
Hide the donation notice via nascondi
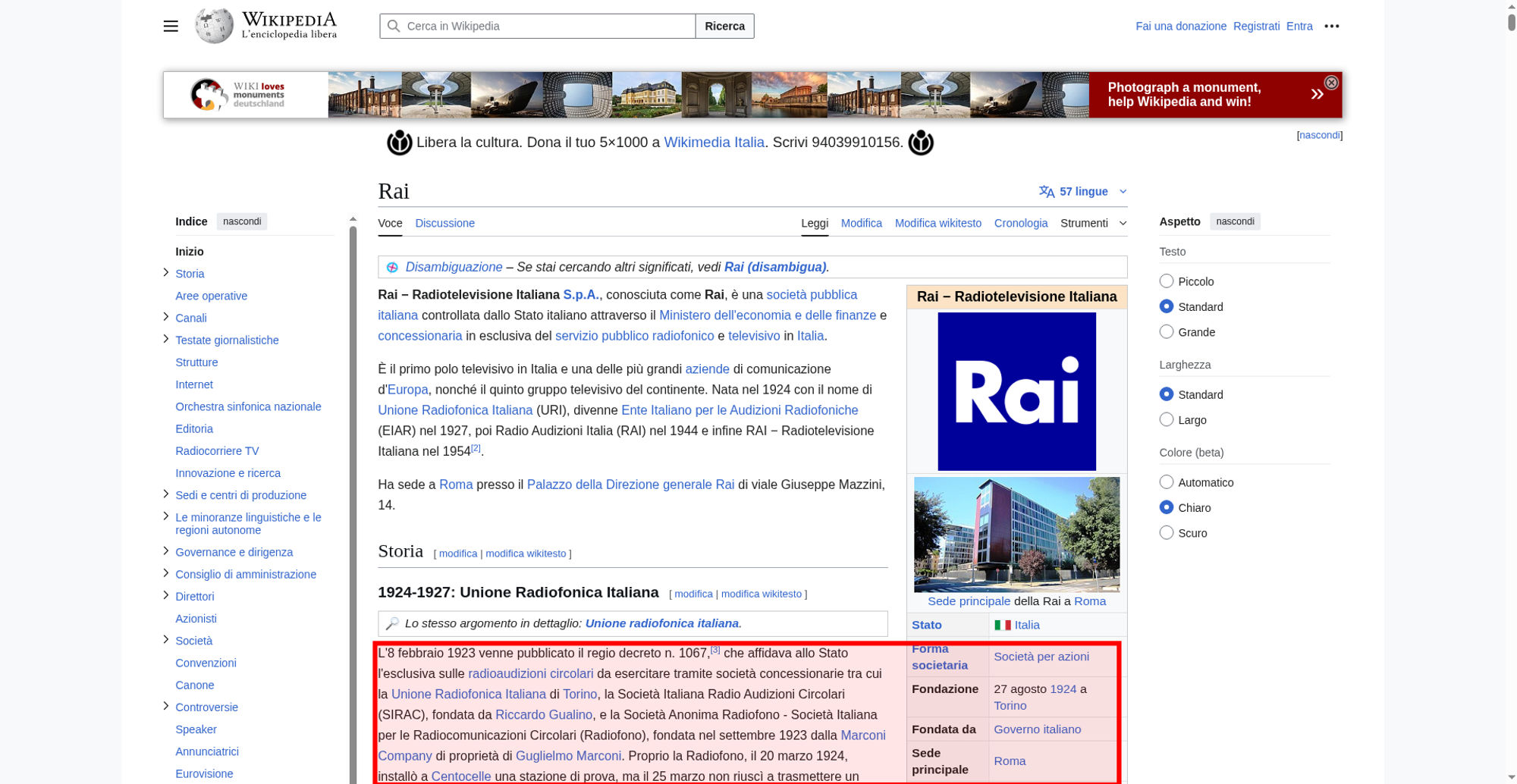[x=1320, y=135]
